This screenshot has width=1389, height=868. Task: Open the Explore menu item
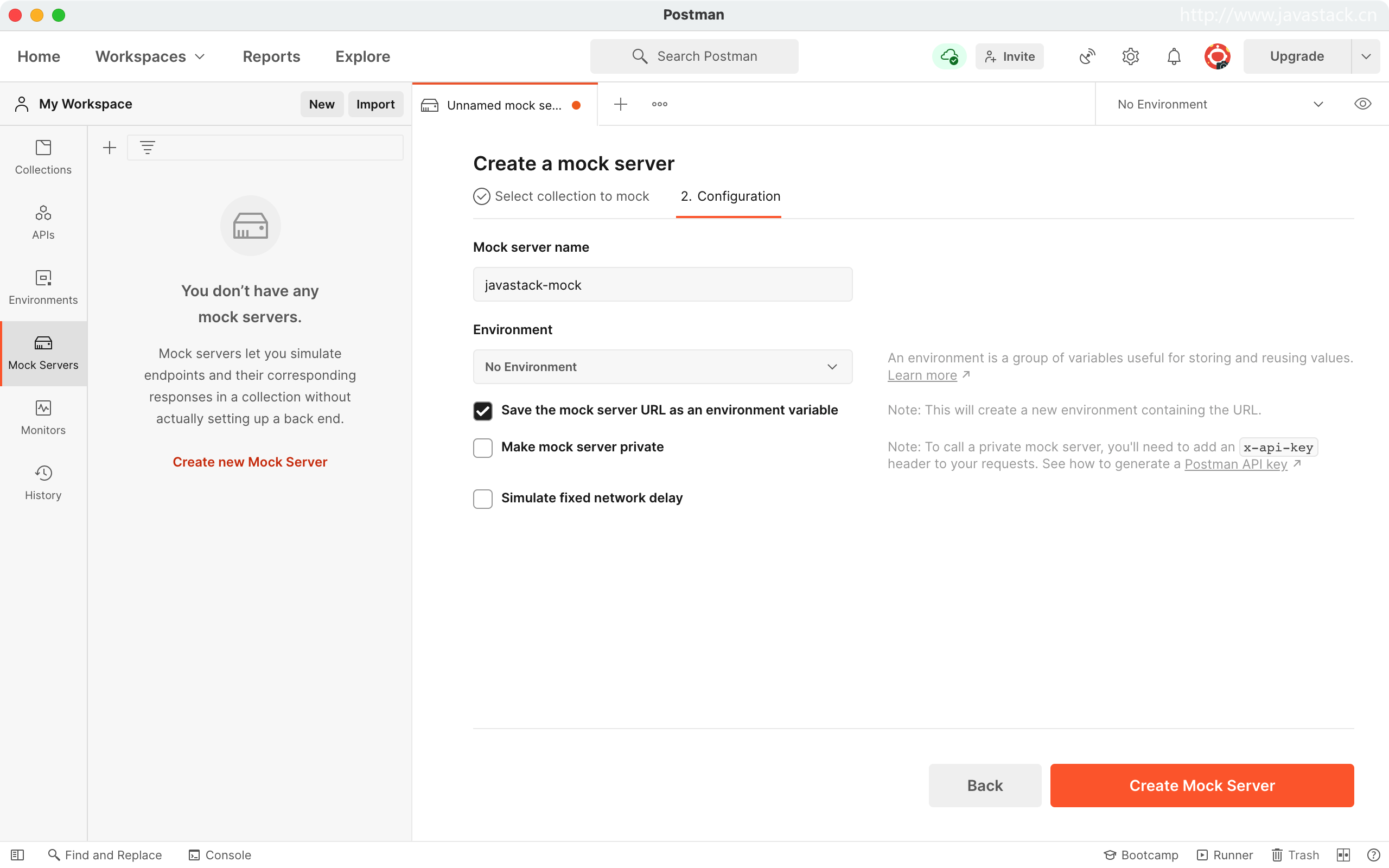pyautogui.click(x=363, y=56)
